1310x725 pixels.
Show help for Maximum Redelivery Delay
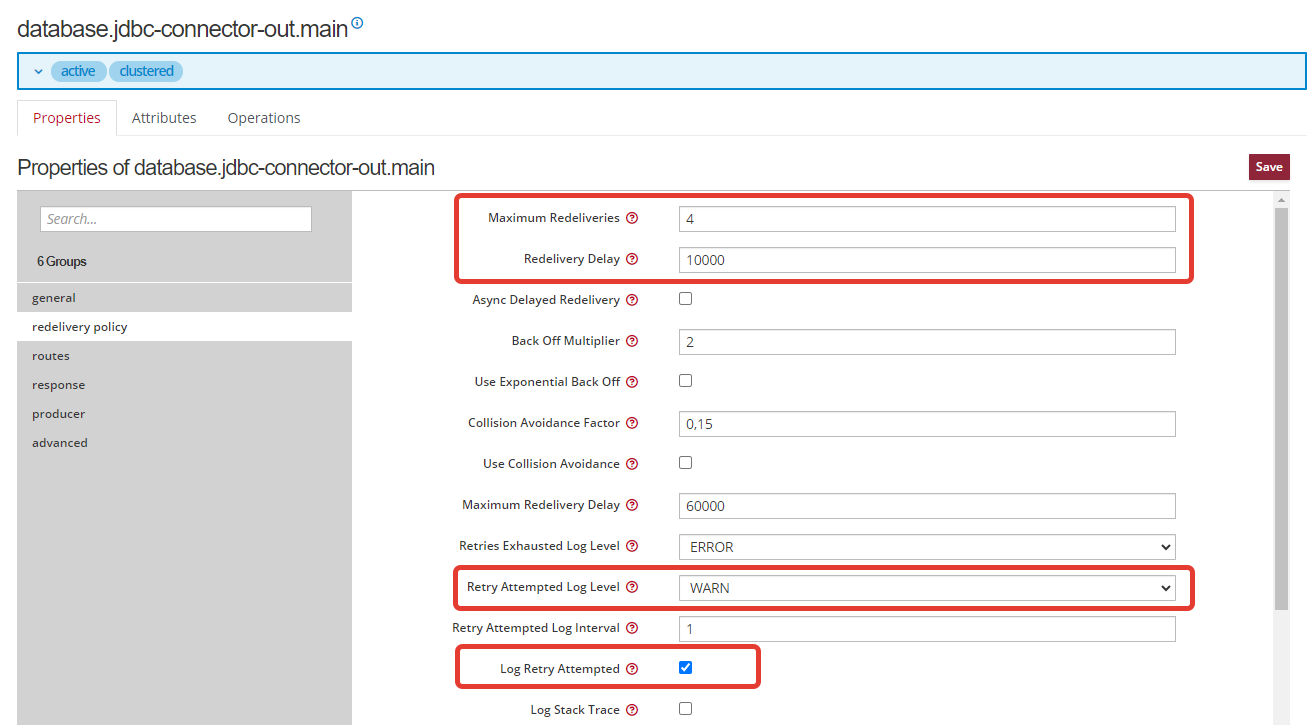pyautogui.click(x=632, y=505)
